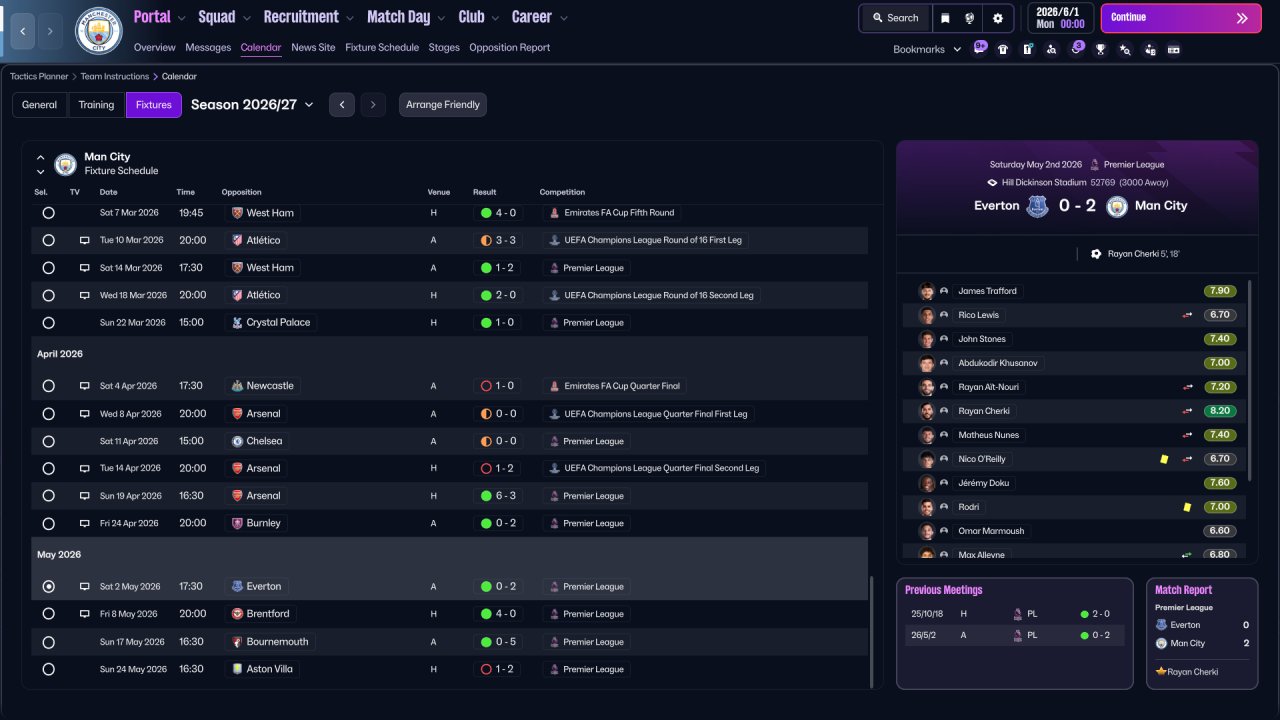1280x720 pixels.
Task: Select the Aston Villa fixture radio button
Action: click(48, 669)
